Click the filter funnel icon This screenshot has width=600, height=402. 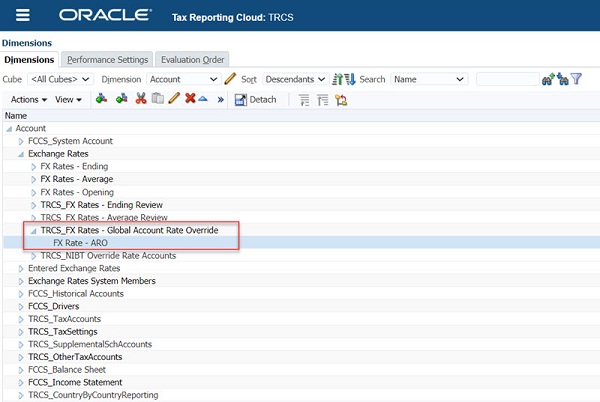coord(576,79)
